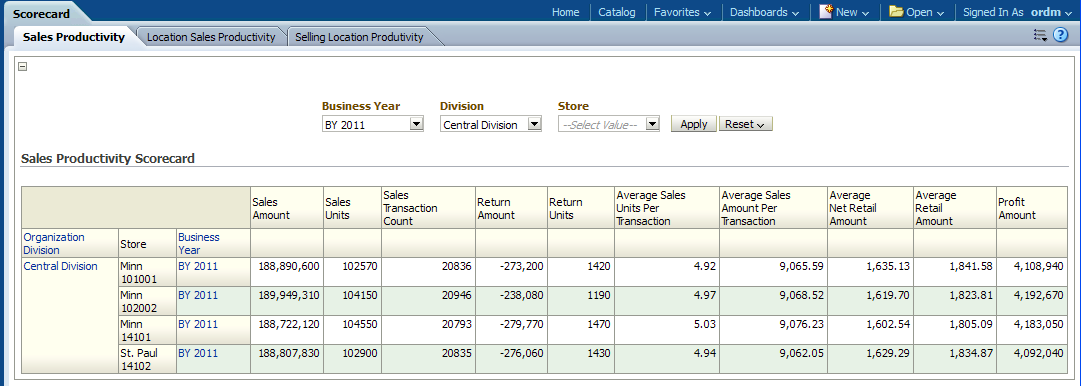Select store cell St. Paul 14102
1081x386 pixels.
[x=148, y=359]
